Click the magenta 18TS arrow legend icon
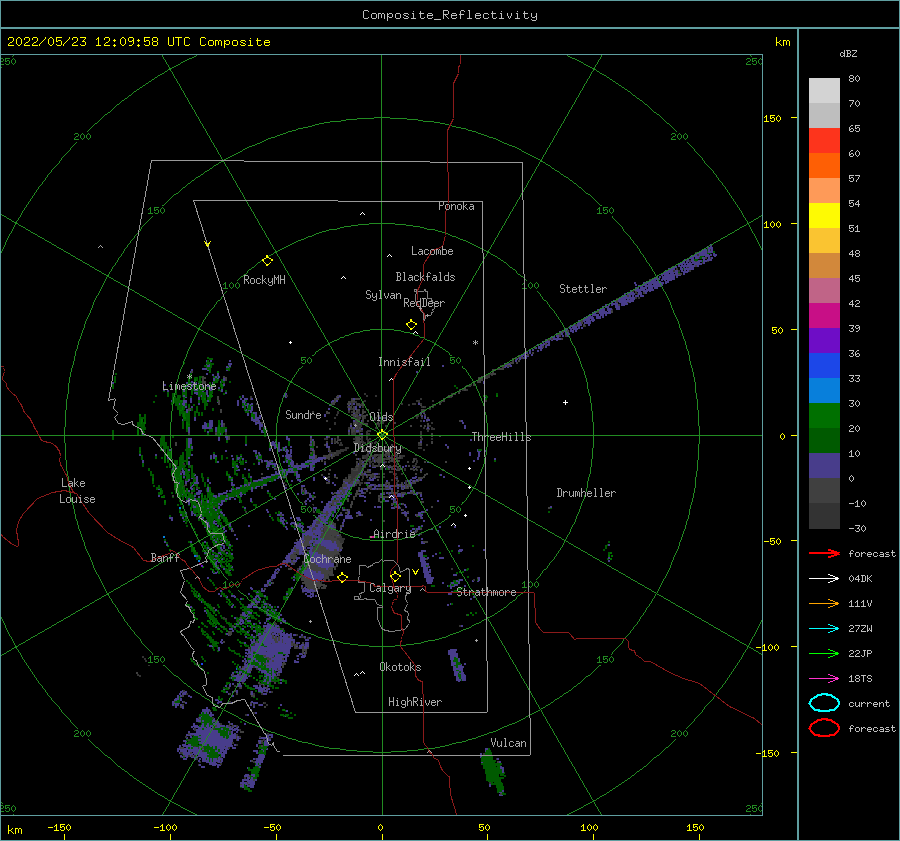 (x=824, y=679)
